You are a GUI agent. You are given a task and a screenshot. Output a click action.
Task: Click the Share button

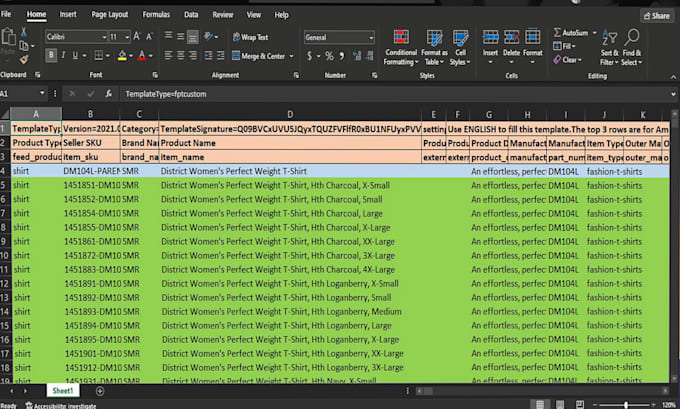[x=656, y=16]
